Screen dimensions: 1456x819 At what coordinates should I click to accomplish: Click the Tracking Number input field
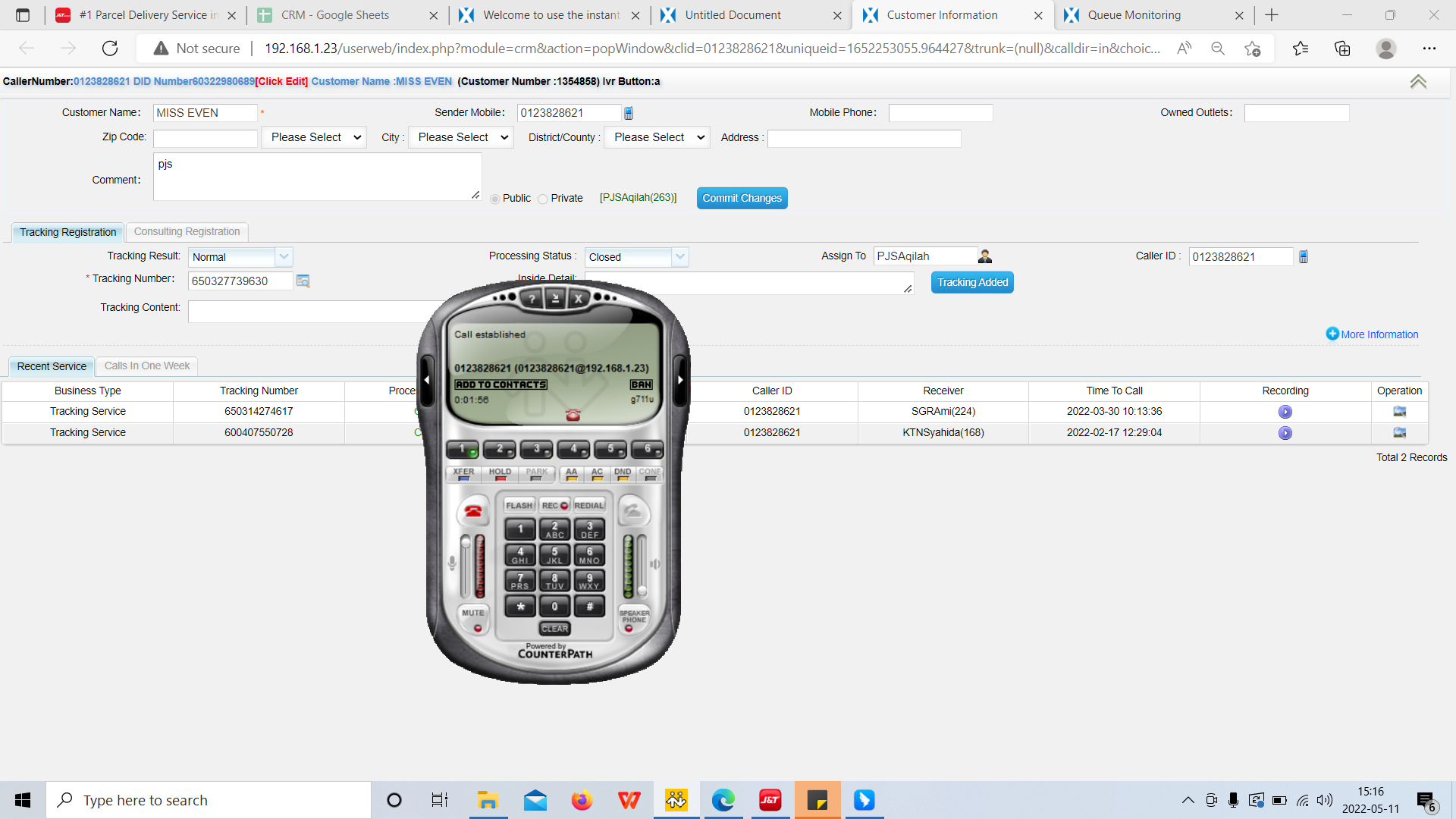(240, 281)
